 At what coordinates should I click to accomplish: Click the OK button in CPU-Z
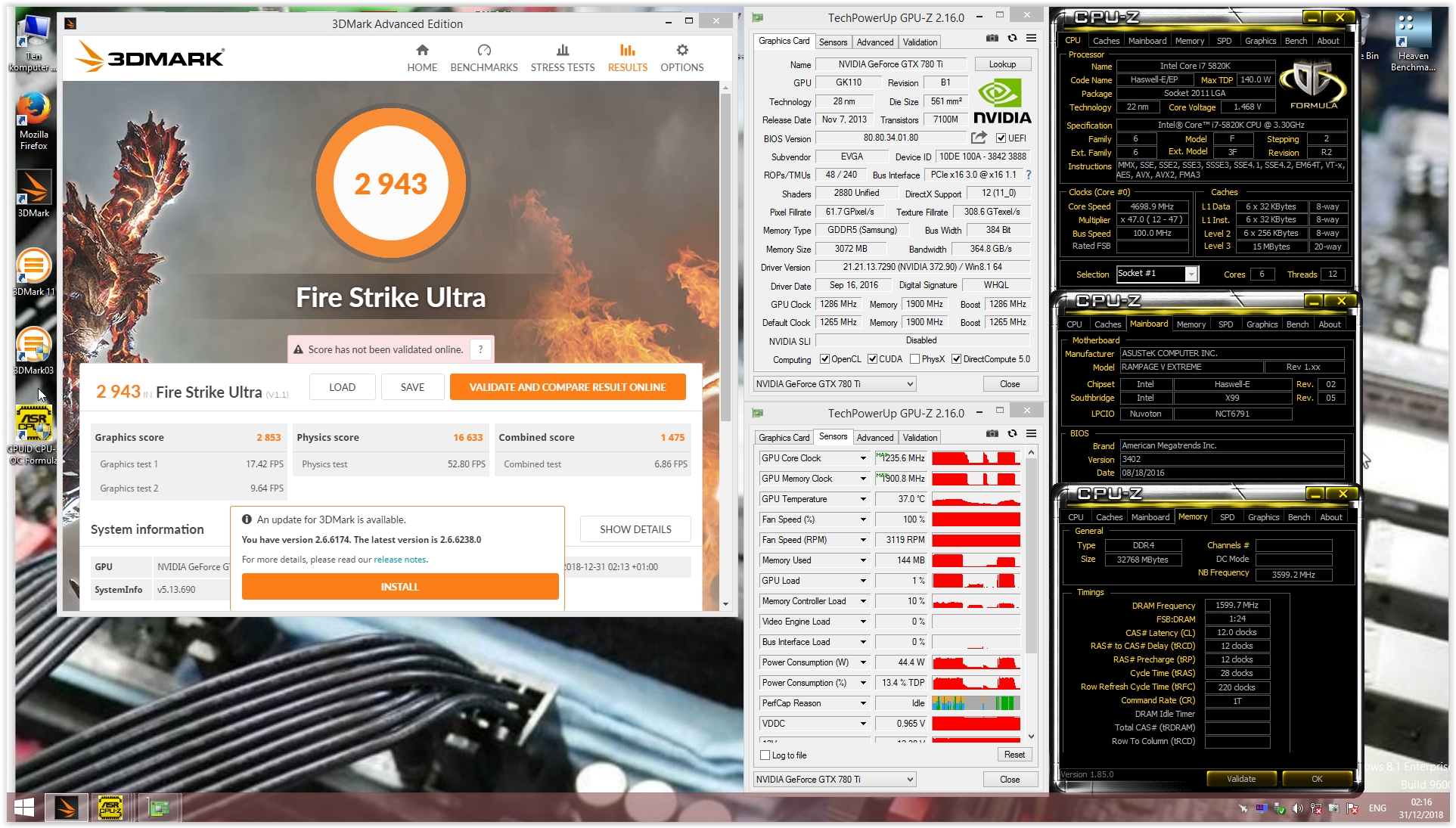[1317, 779]
